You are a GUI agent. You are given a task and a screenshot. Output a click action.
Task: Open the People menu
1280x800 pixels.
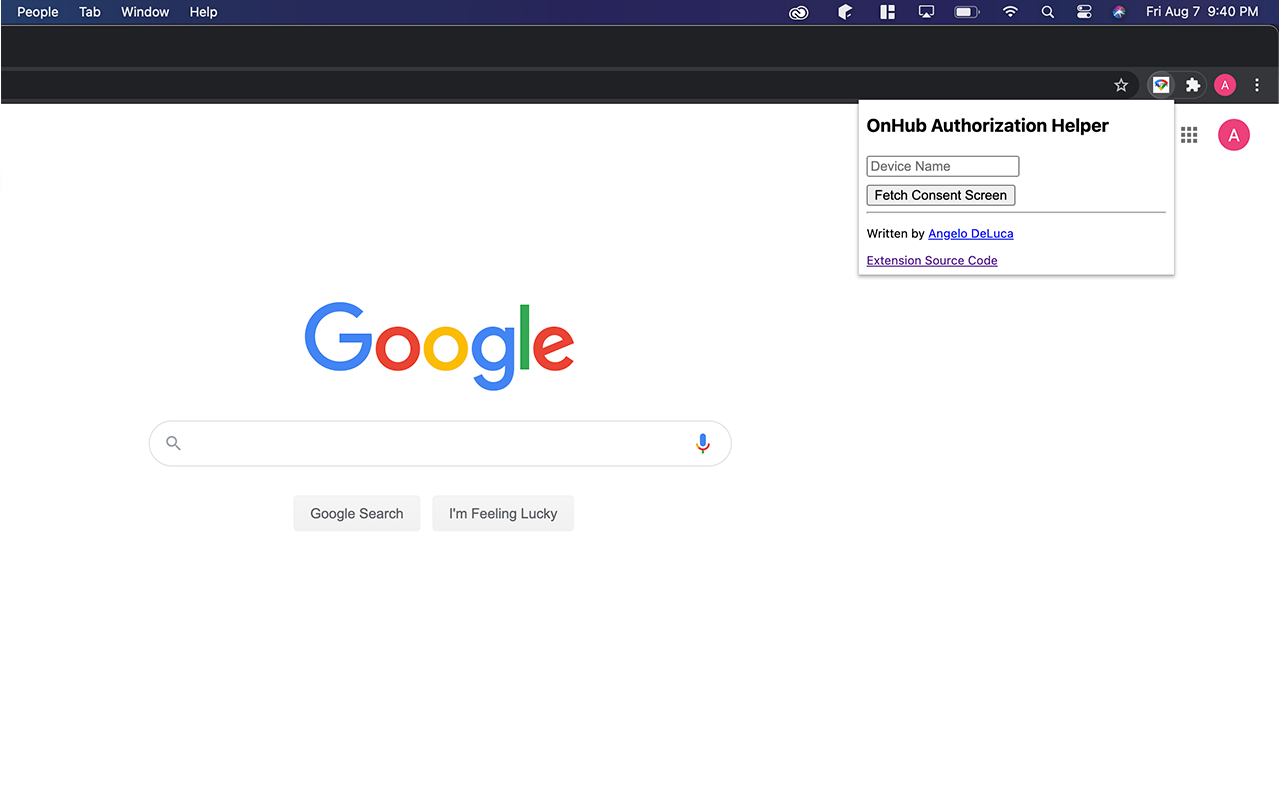38,12
